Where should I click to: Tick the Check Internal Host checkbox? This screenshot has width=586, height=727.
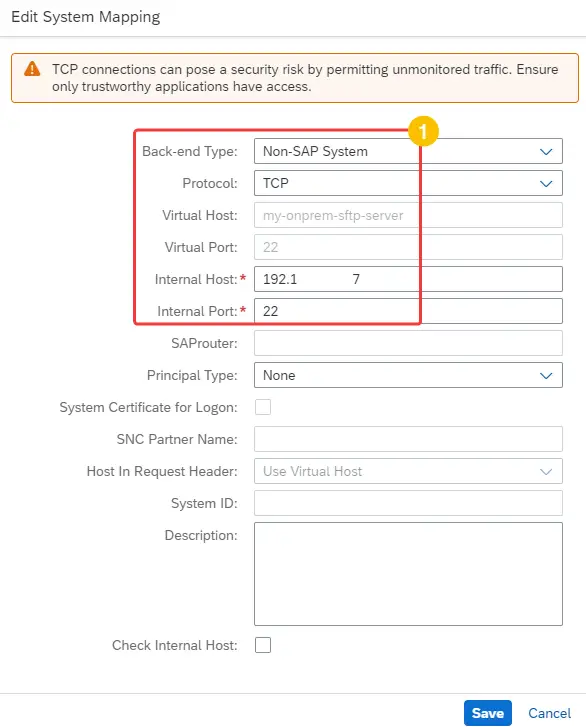pos(263,645)
